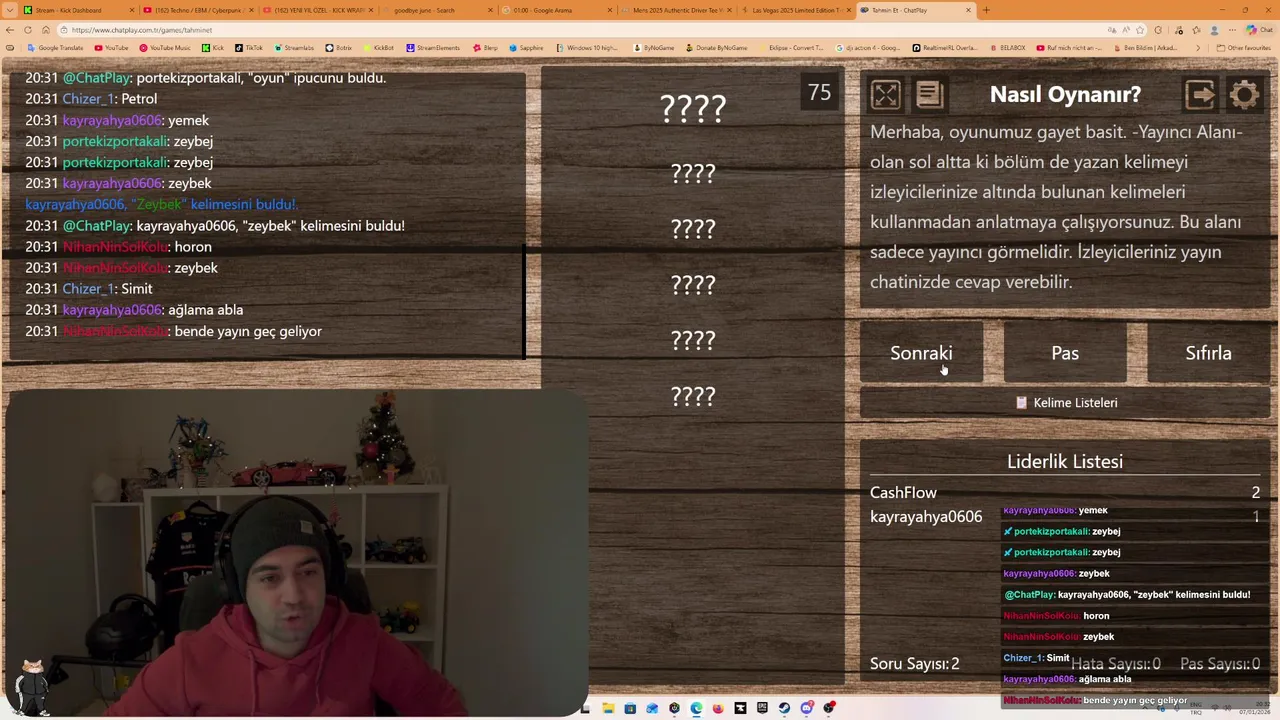This screenshot has height=720, width=1280.
Task: Open Donate ByNoGame bookmark
Action: coord(716,48)
